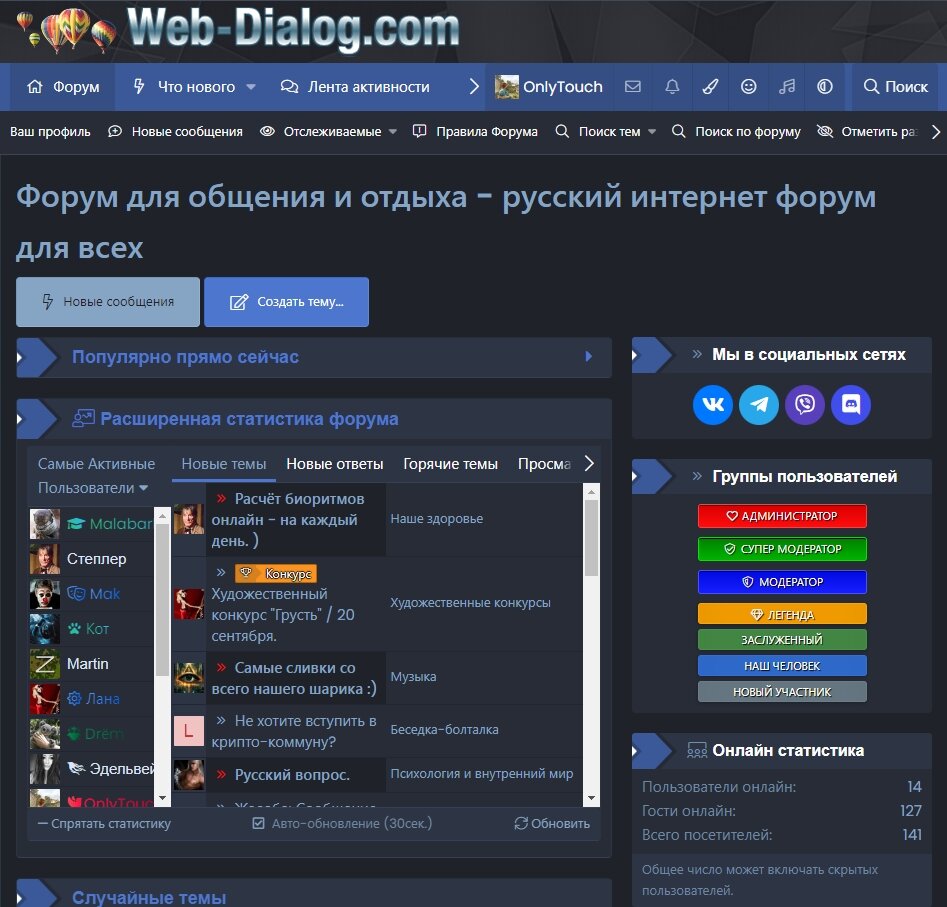This screenshot has width=947, height=907.
Task: Open Самые Активные Пользователи dropdown
Action: coord(97,476)
